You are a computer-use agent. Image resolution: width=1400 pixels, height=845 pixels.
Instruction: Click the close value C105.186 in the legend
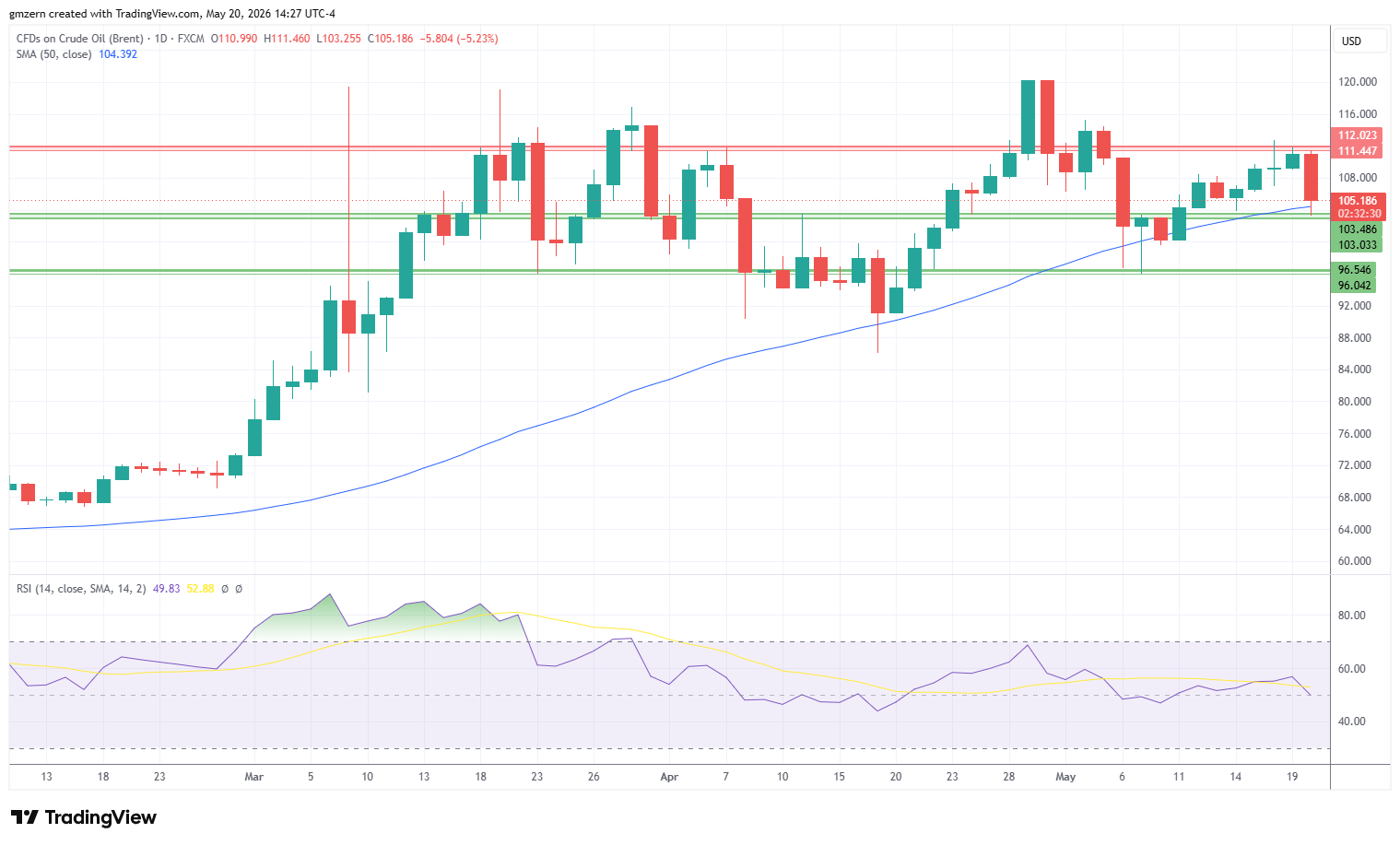point(390,39)
